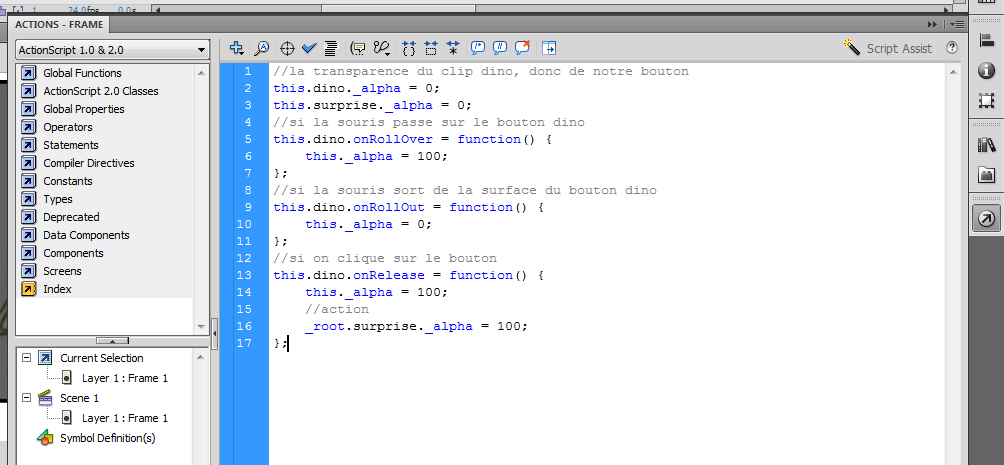Viewport: 1004px width, 465px height.
Task: Expand Deprecated category
Action: click(71, 216)
